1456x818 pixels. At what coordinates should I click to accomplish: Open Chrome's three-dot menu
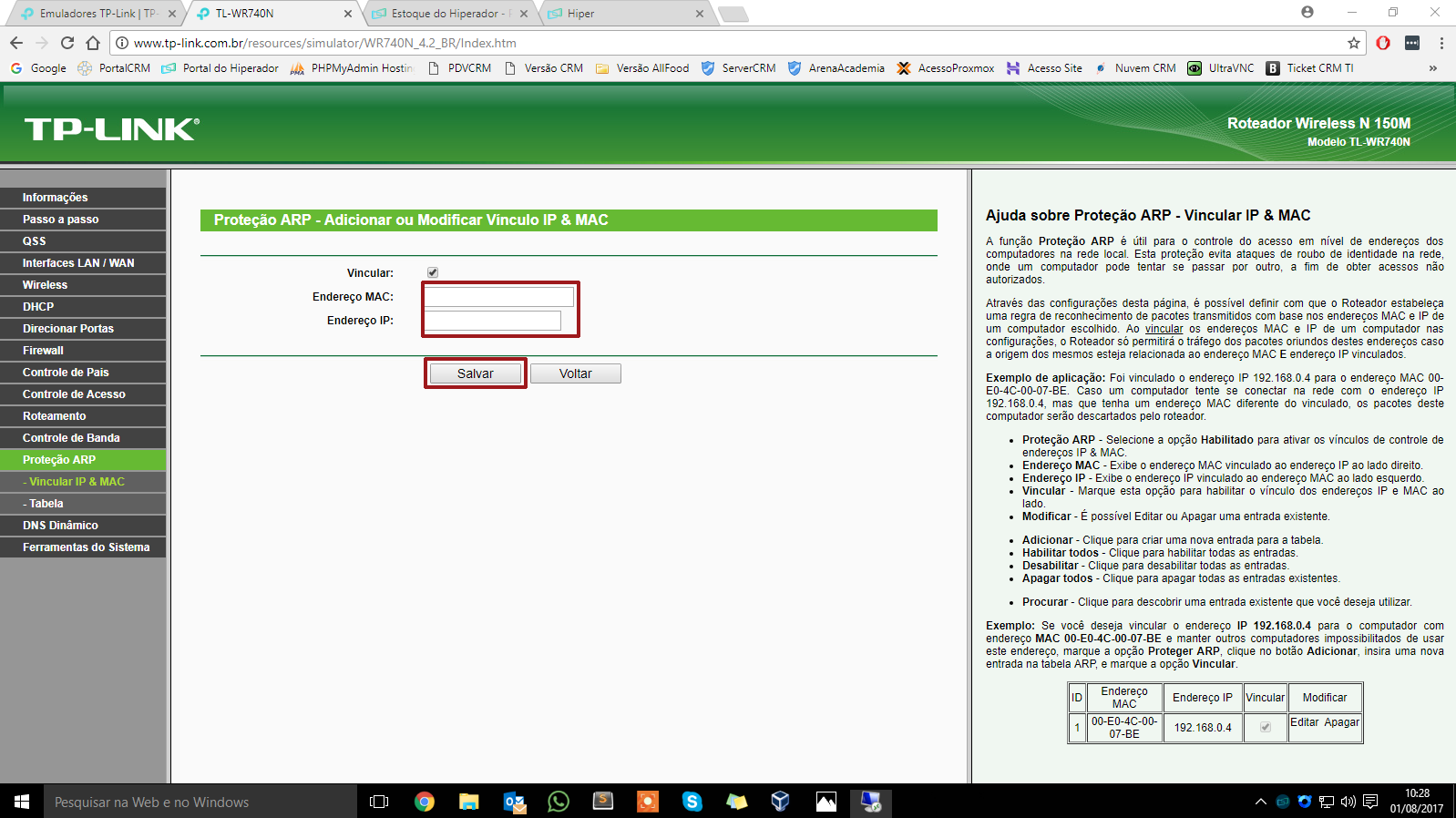pyautogui.click(x=1441, y=43)
